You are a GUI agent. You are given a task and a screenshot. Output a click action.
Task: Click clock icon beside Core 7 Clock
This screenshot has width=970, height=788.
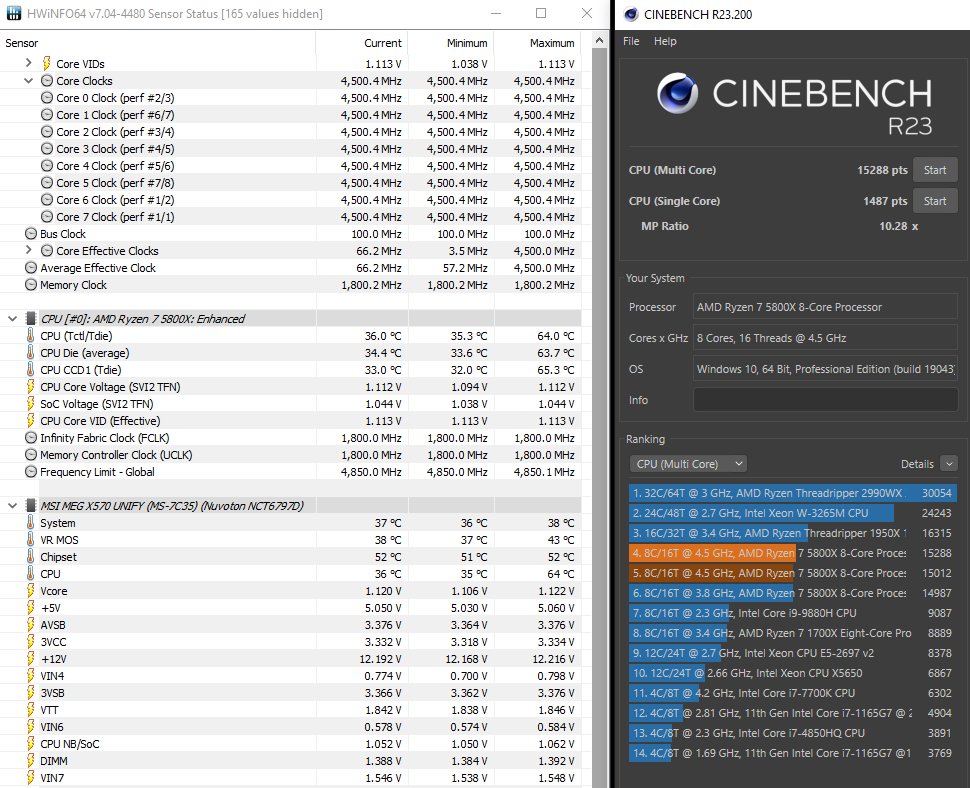click(x=47, y=216)
